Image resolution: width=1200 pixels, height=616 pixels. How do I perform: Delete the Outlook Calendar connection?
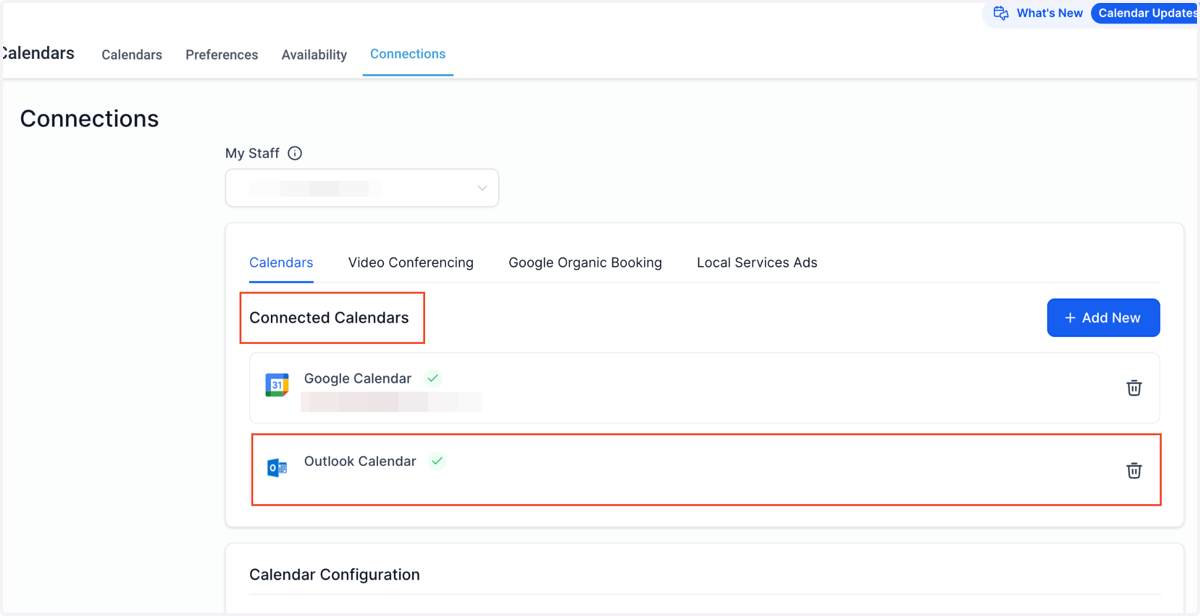click(x=1134, y=470)
